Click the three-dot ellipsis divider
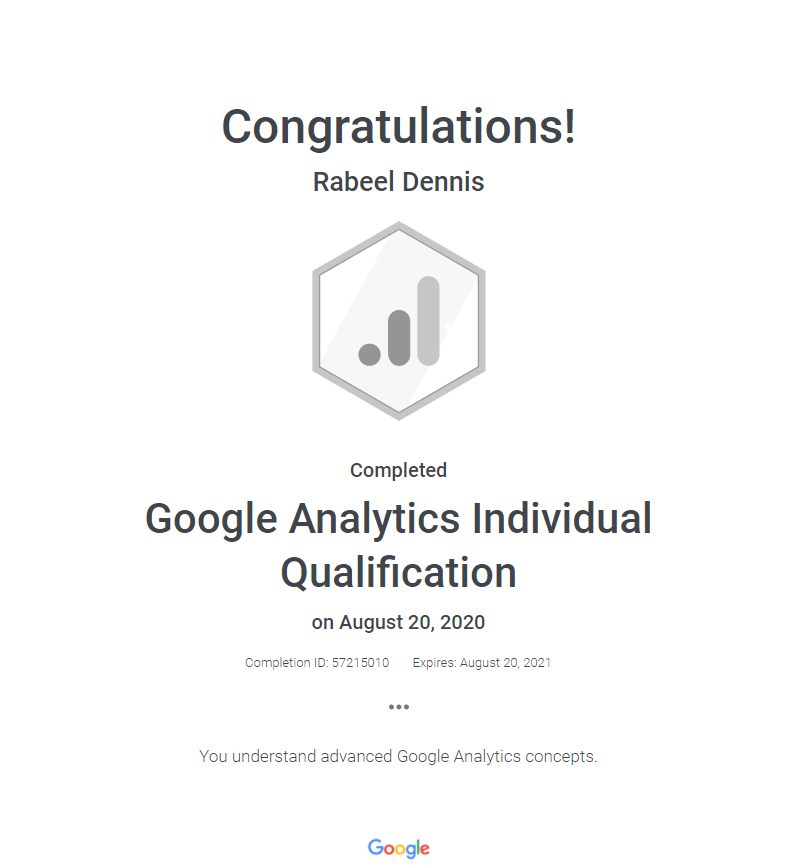This screenshot has width=796, height=868. point(399,707)
